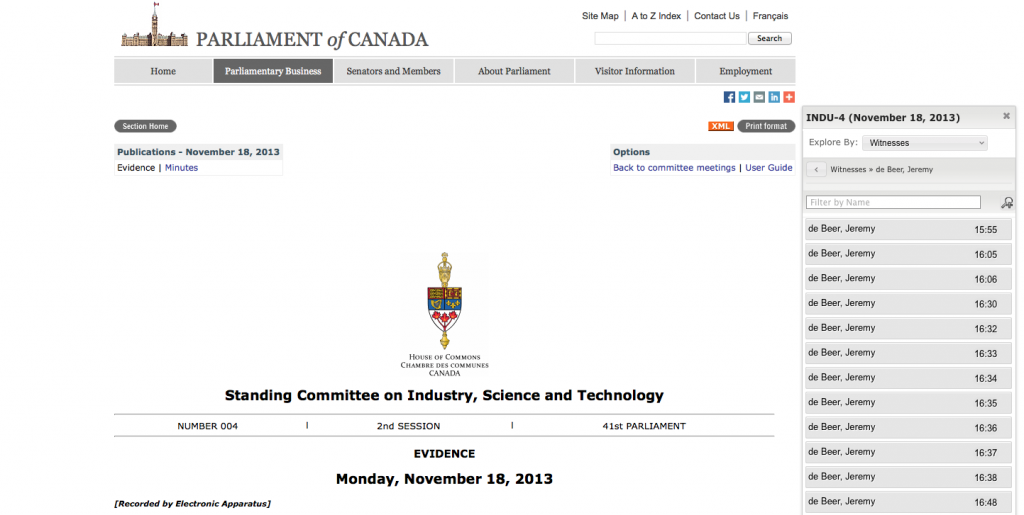Open the Explore By Witnesses dropdown
The image size is (1024, 515).
pos(925,143)
